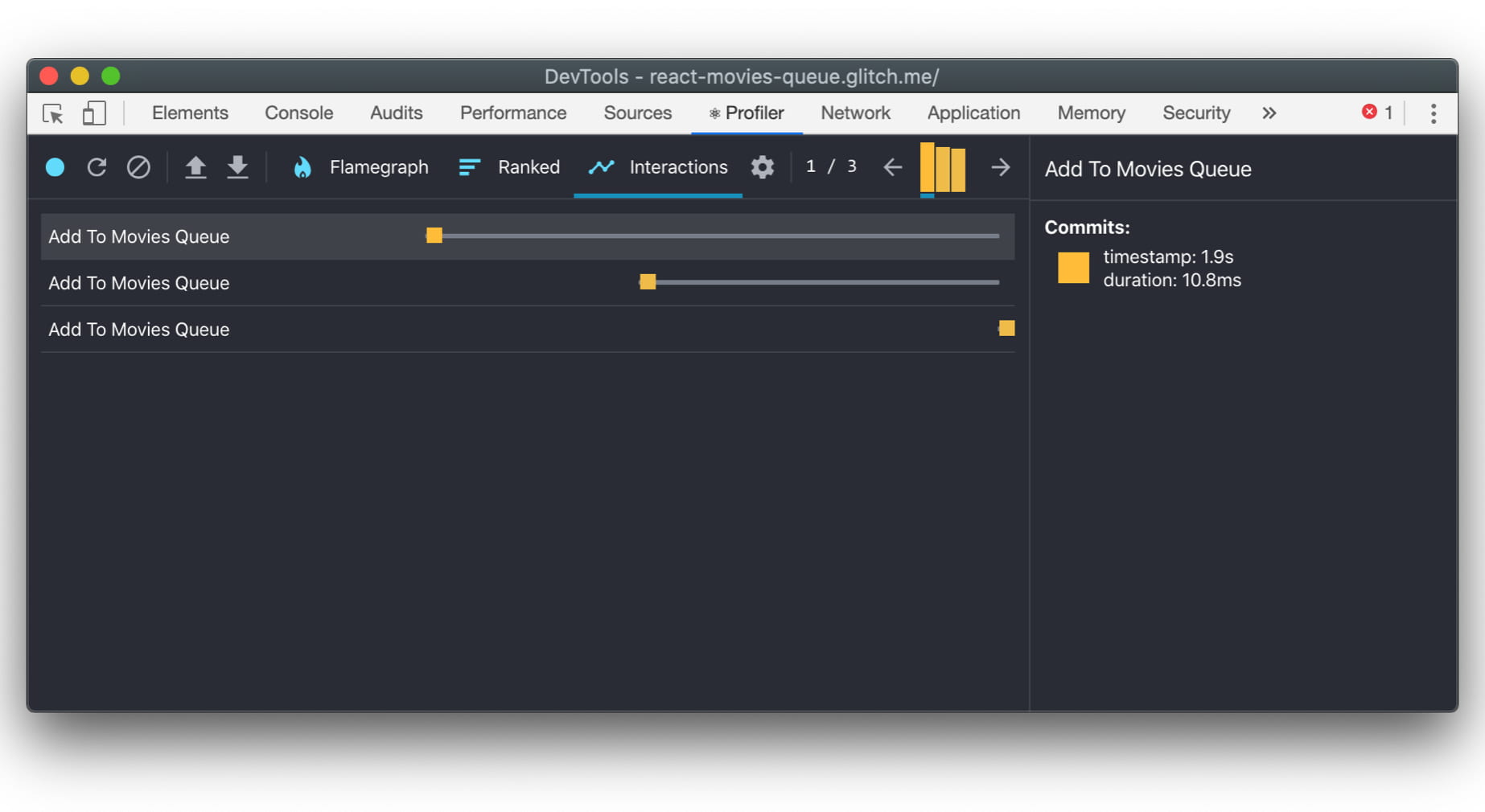
Task: Expand more DevTools tabs chevron
Action: 1269,113
